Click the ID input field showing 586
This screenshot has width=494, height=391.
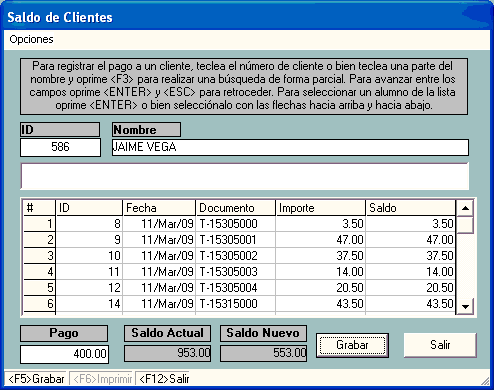(x=60, y=147)
